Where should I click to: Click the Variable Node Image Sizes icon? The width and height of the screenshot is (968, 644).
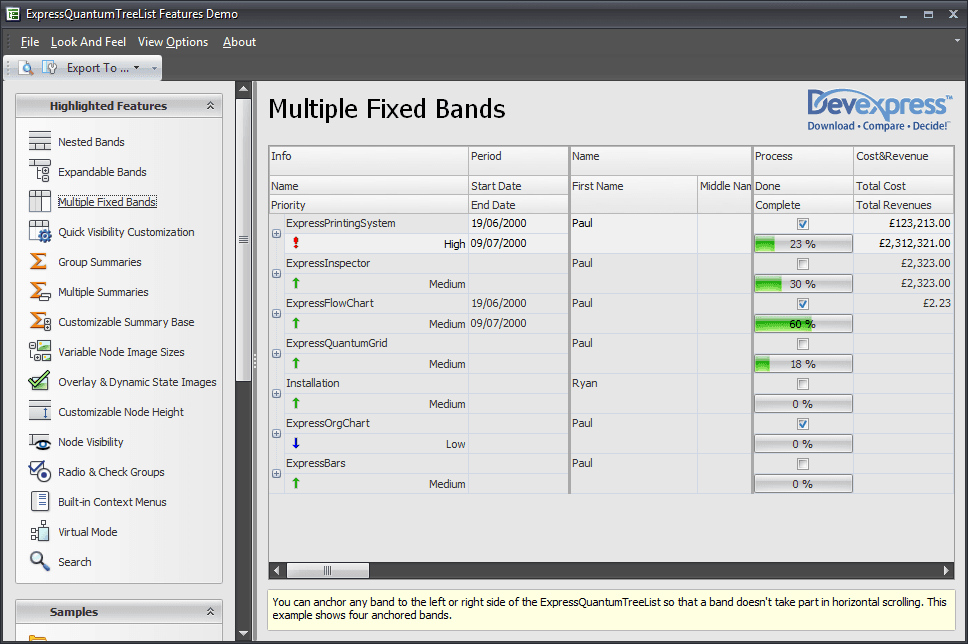(40, 351)
